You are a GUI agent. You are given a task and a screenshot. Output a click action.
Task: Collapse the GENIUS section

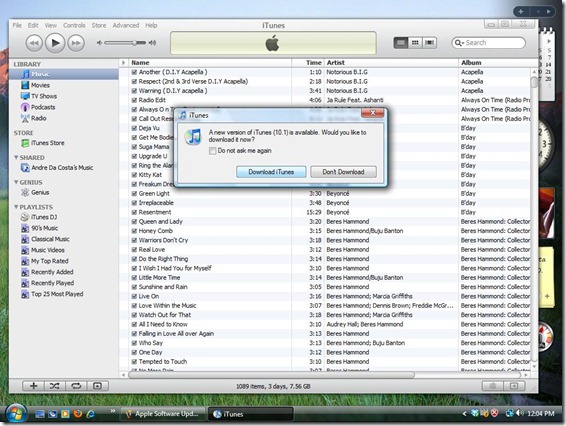coord(16,182)
